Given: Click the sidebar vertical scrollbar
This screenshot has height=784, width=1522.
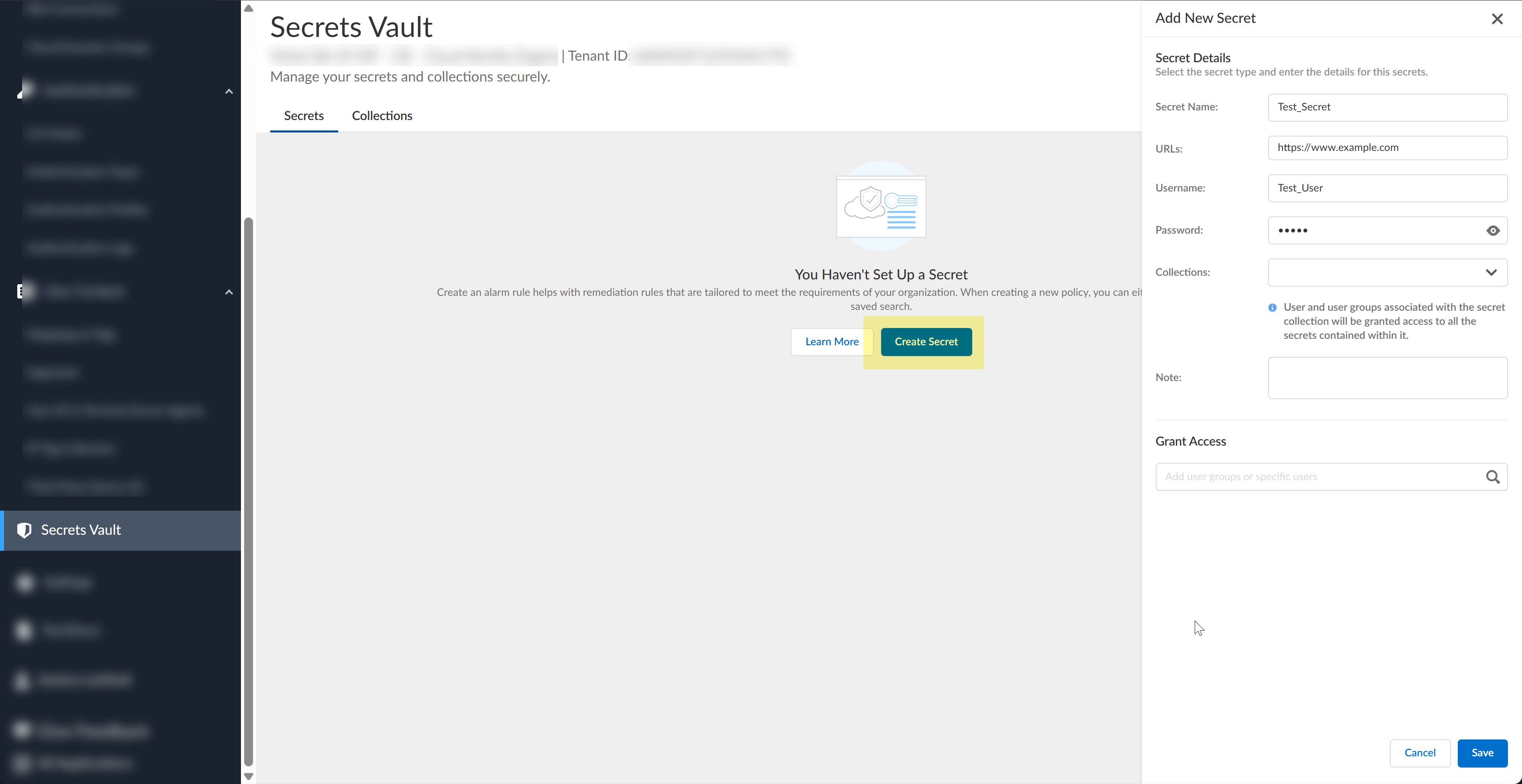Looking at the screenshot, I should coord(249,491).
